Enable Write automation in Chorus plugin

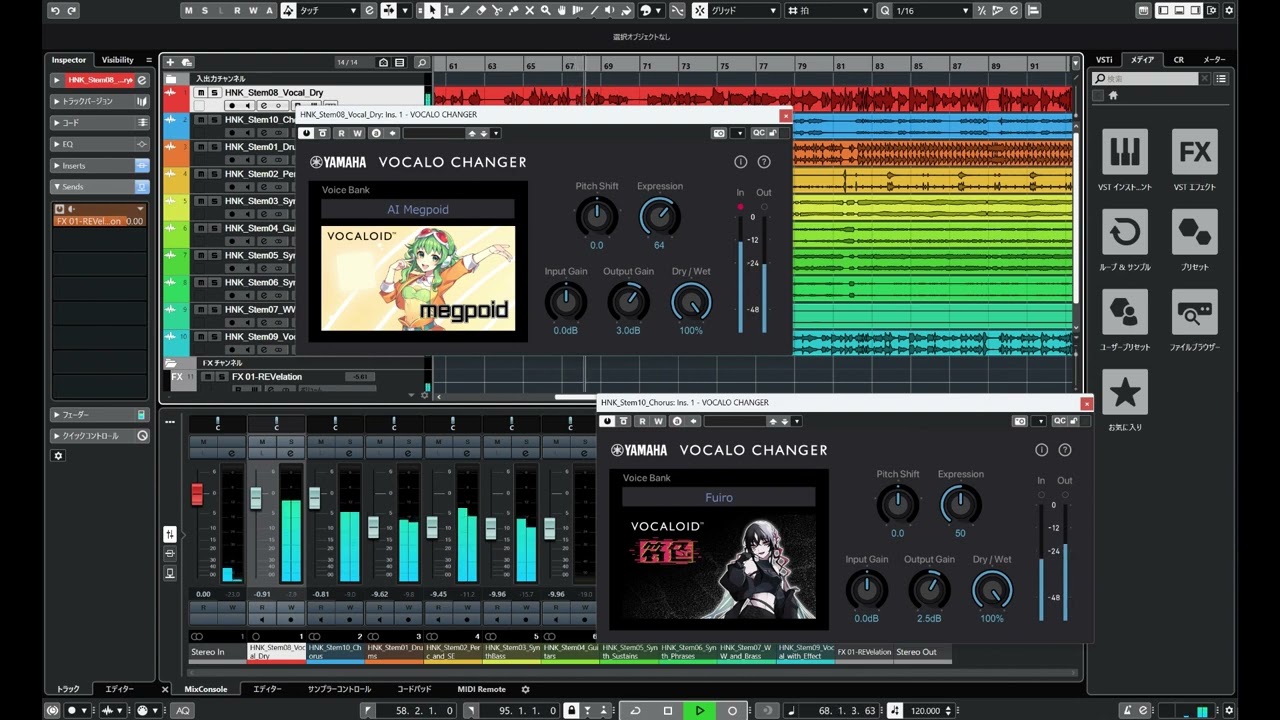pos(658,421)
